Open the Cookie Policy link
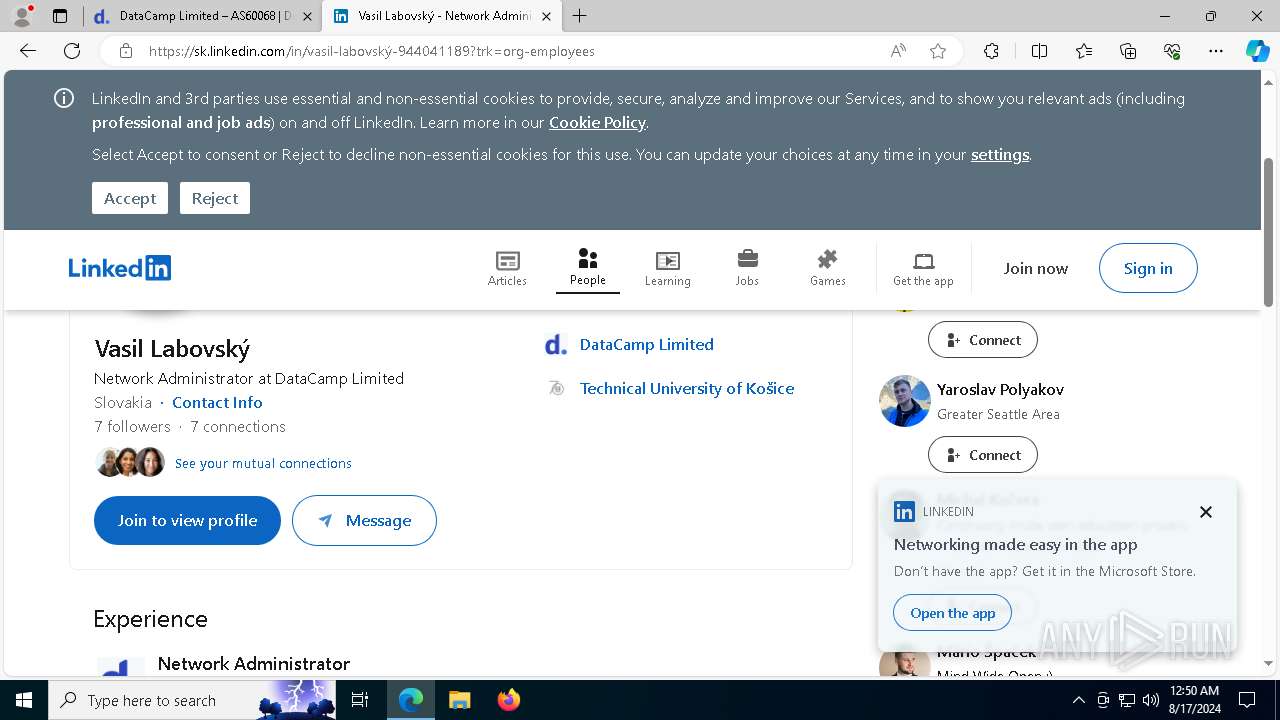Screen dimensions: 1280x720 [597, 122]
